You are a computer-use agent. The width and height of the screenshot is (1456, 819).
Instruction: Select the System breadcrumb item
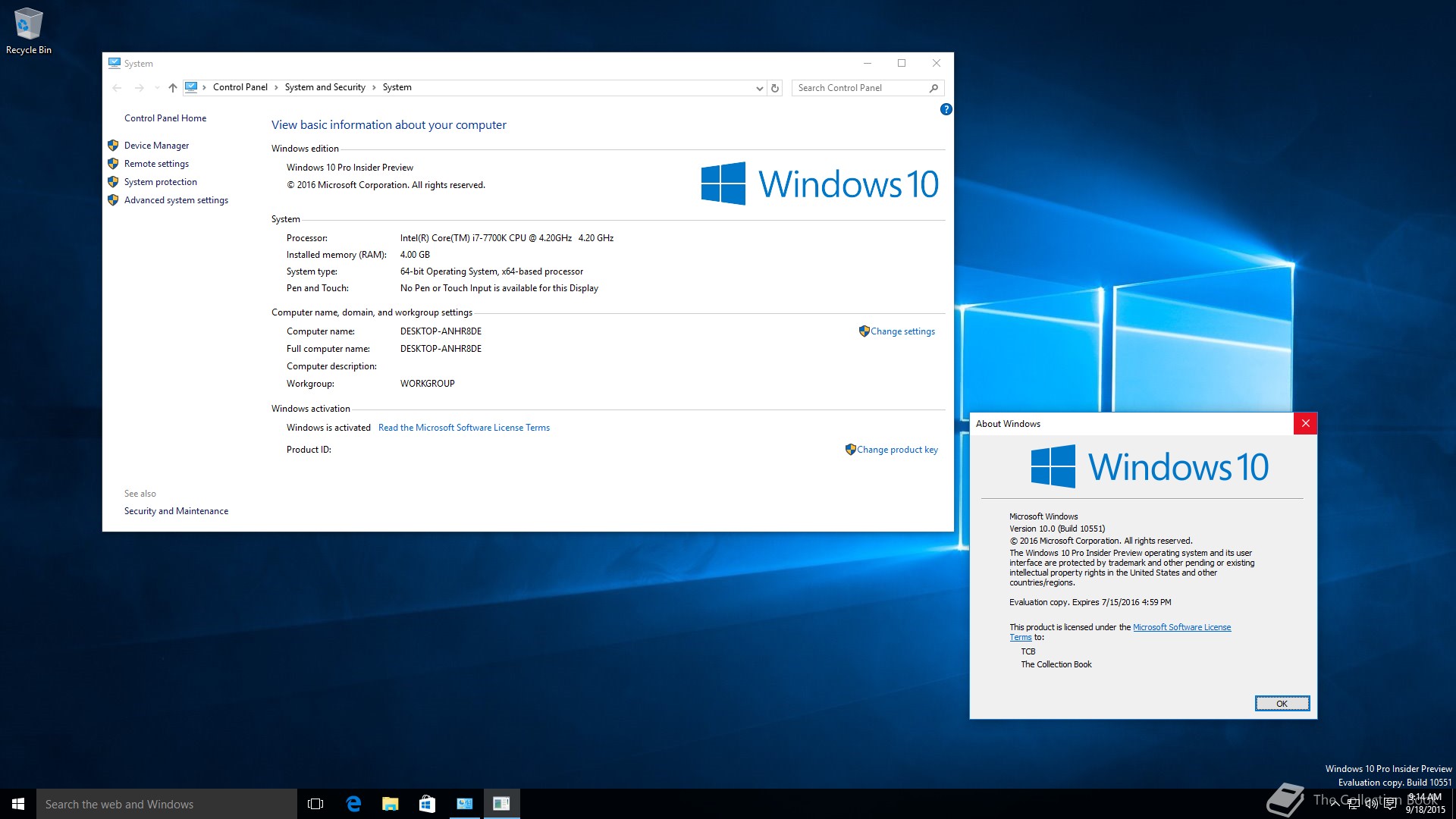(397, 87)
